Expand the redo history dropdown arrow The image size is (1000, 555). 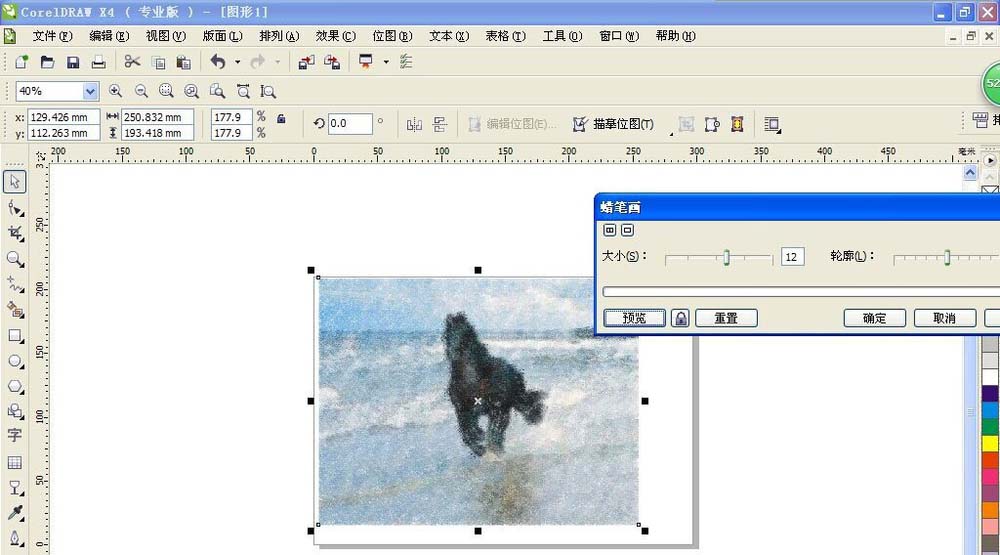pyautogui.click(x=277, y=62)
